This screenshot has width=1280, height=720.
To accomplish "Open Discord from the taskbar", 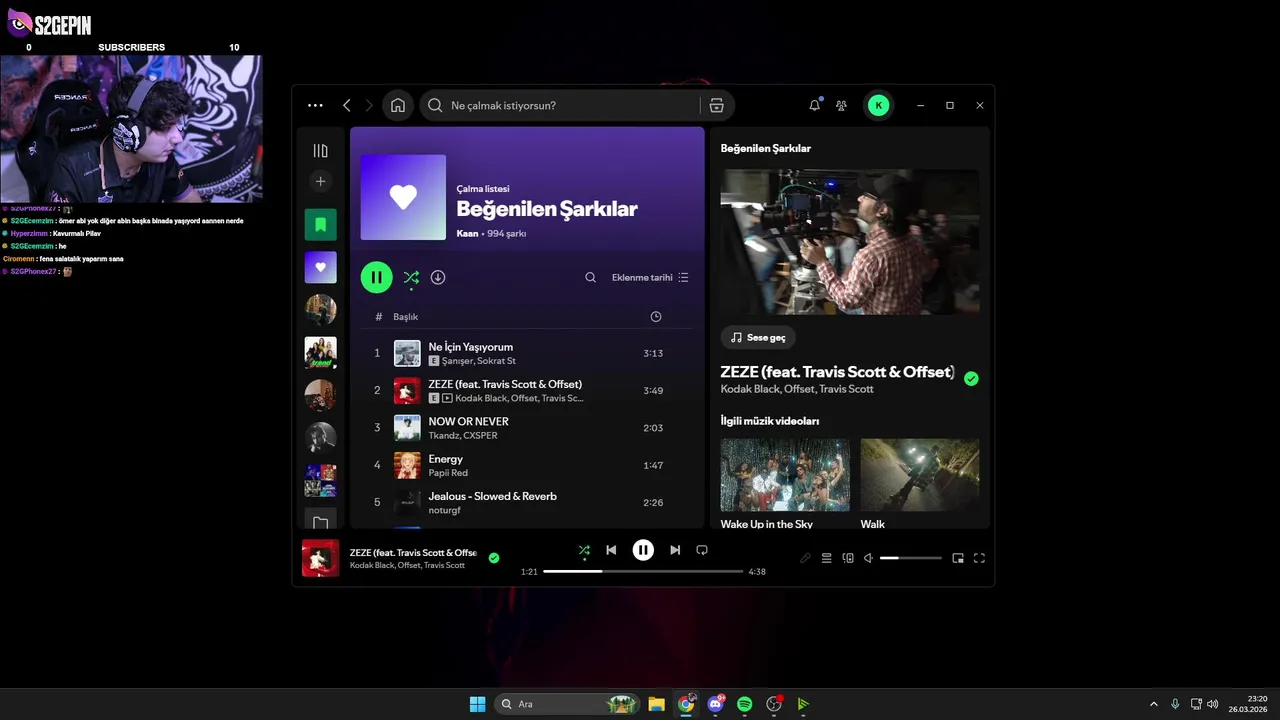I will point(715,704).
